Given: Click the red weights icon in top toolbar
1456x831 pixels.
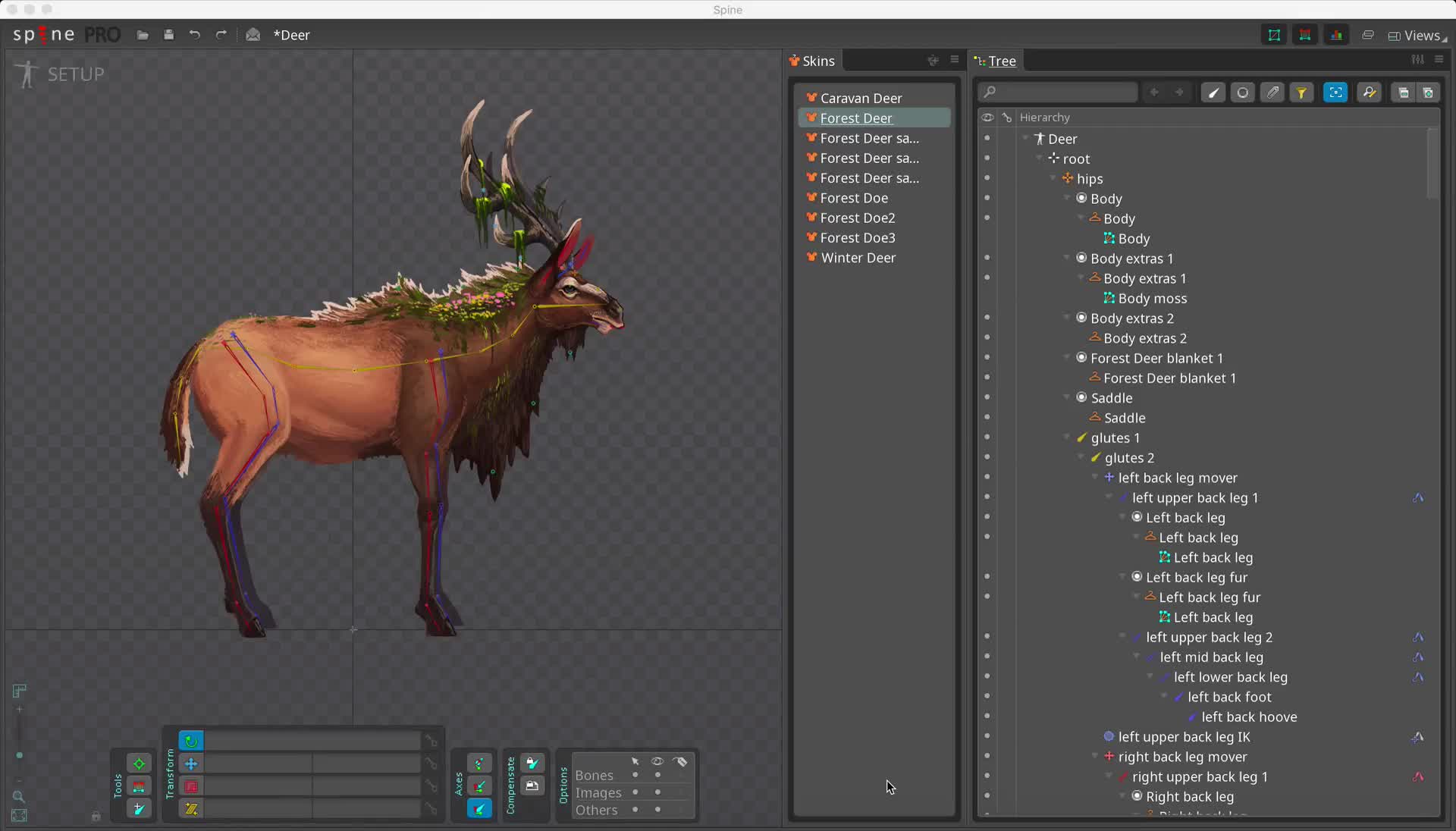Looking at the screenshot, I should [1305, 35].
